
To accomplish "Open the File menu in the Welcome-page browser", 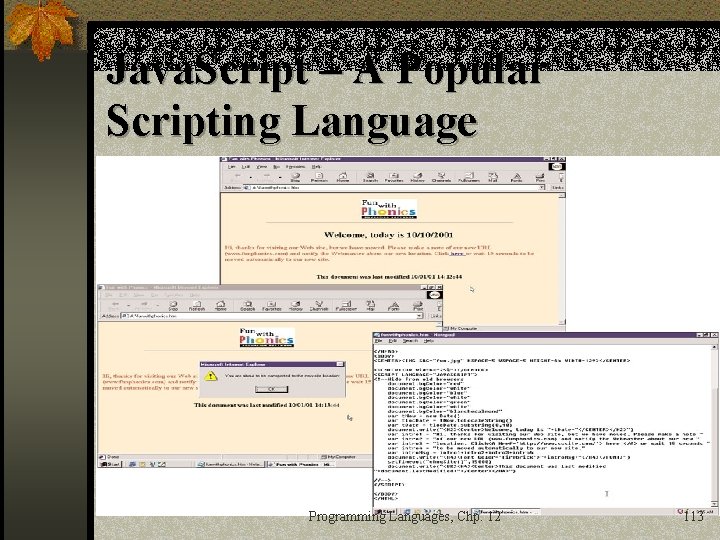I will (232, 167).
